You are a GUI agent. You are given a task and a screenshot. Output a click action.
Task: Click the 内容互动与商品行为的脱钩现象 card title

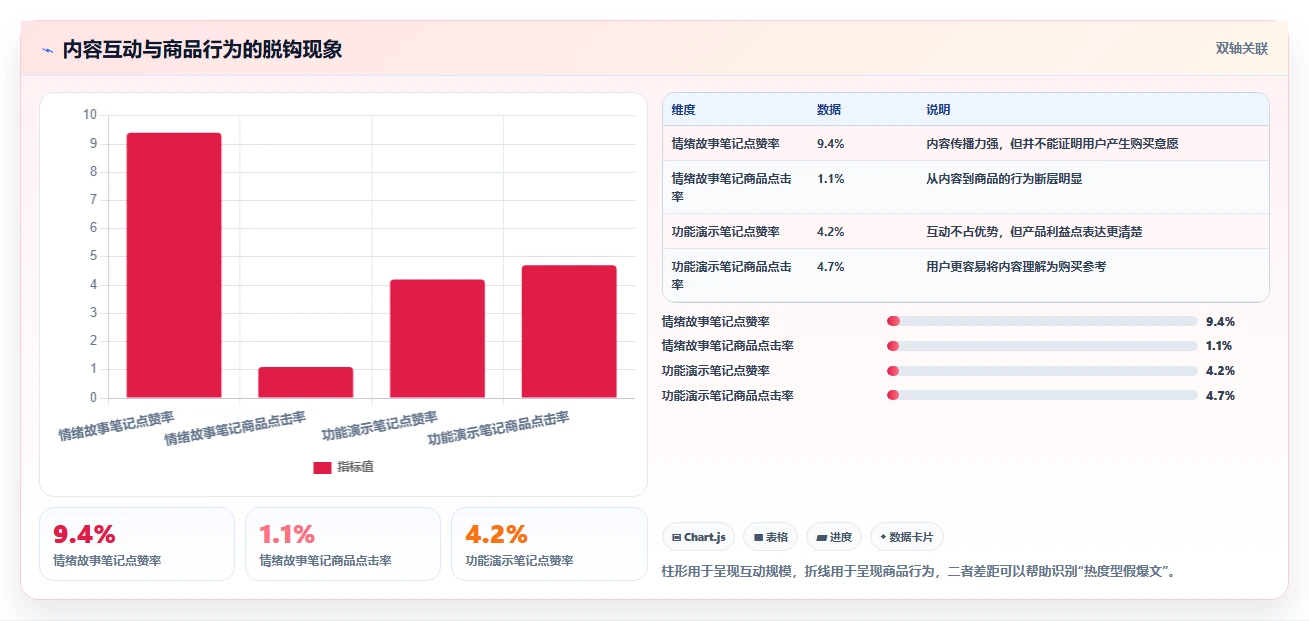click(202, 50)
